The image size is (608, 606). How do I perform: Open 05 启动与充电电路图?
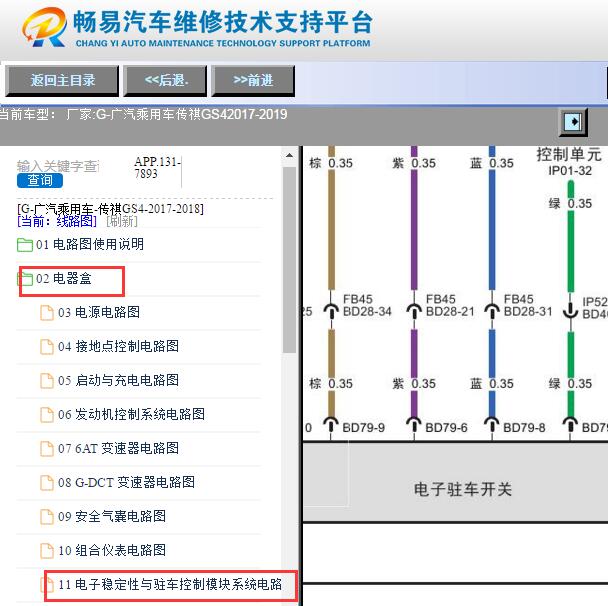(118, 380)
